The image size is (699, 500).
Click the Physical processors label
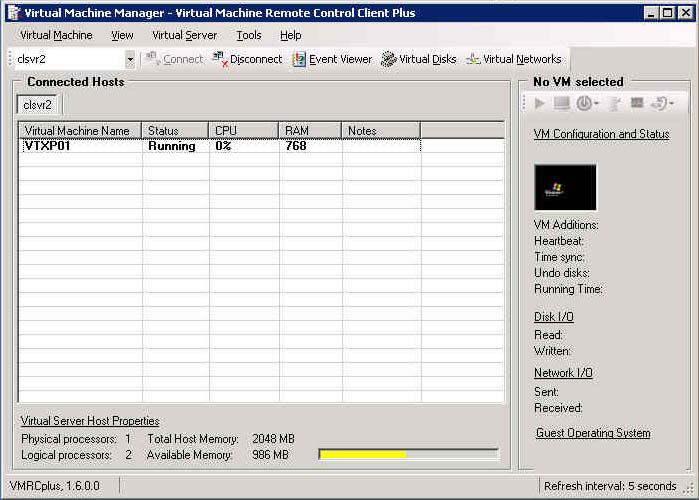click(x=69, y=439)
